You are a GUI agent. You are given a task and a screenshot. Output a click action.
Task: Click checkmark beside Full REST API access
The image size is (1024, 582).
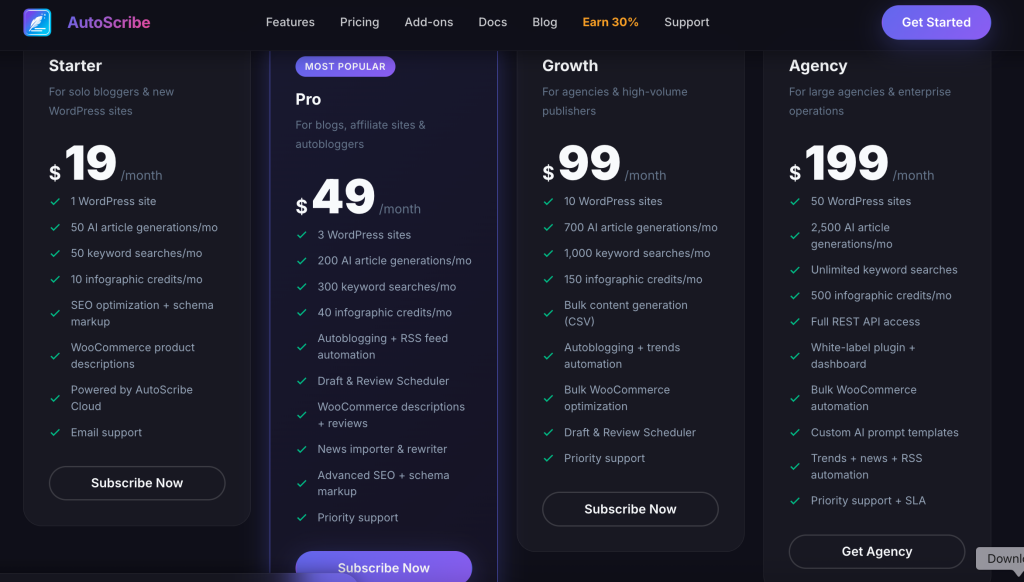(795, 322)
